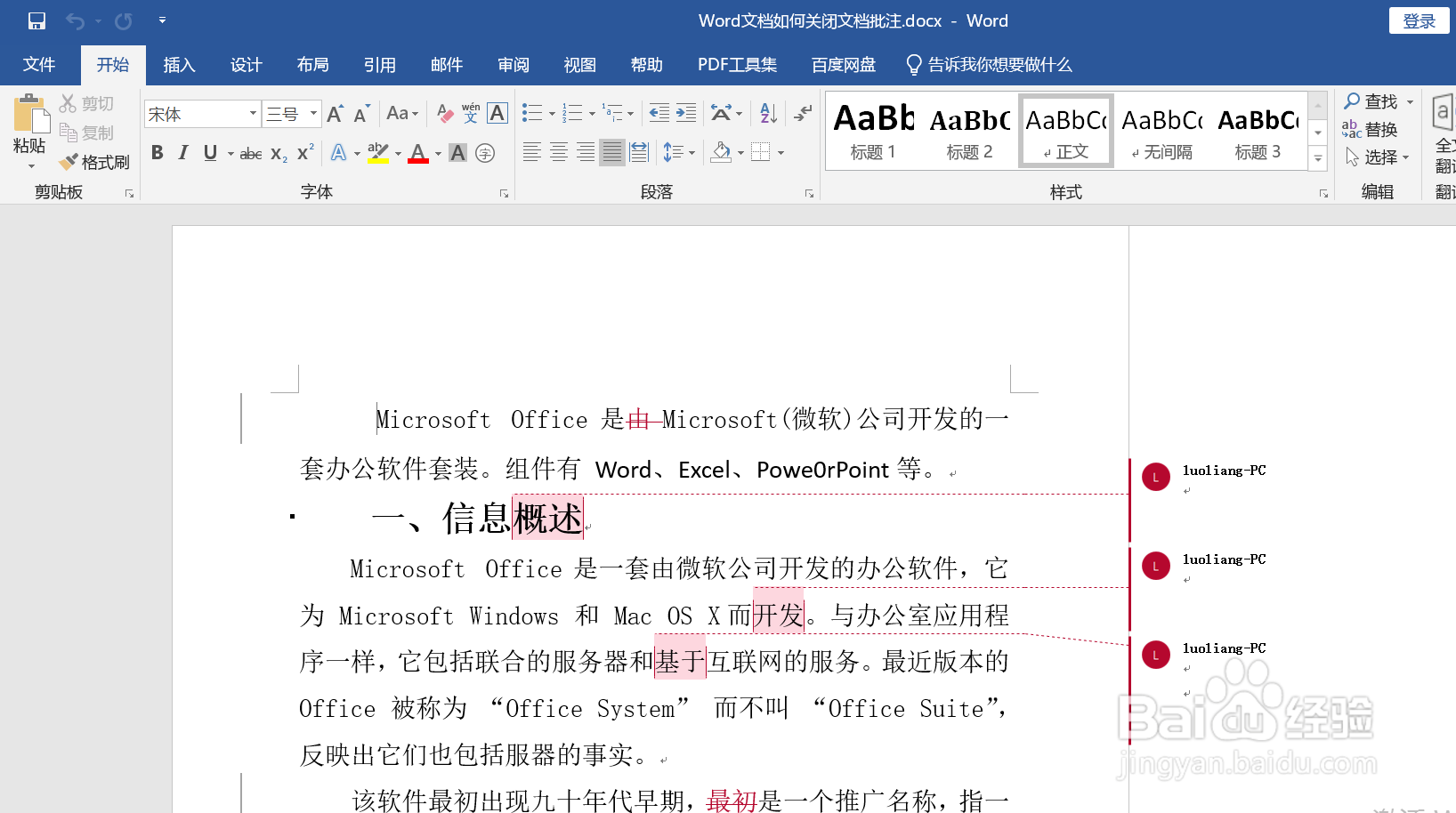Open Quick Access Toolbar customization arrow

click(x=162, y=20)
